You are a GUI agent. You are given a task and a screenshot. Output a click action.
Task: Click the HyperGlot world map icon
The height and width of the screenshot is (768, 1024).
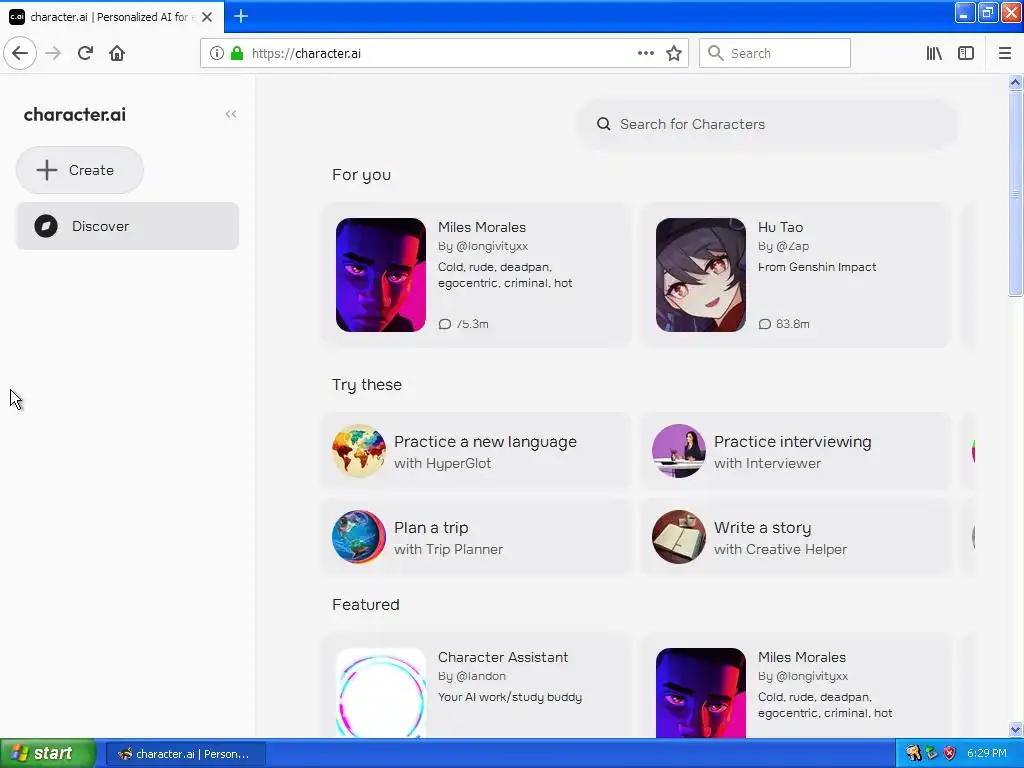[359, 451]
